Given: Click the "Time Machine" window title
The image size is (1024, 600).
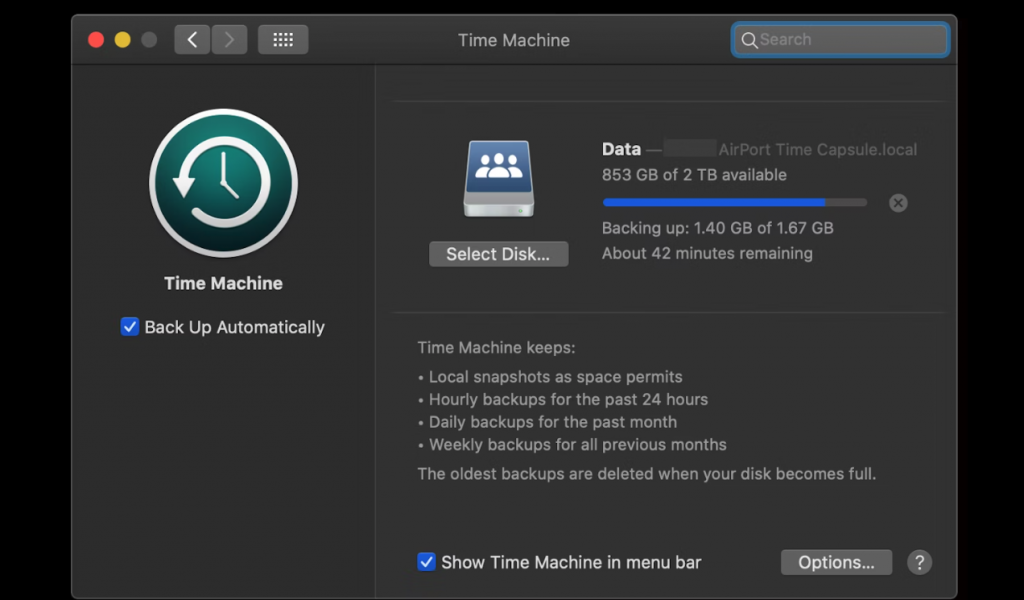Looking at the screenshot, I should click(514, 40).
